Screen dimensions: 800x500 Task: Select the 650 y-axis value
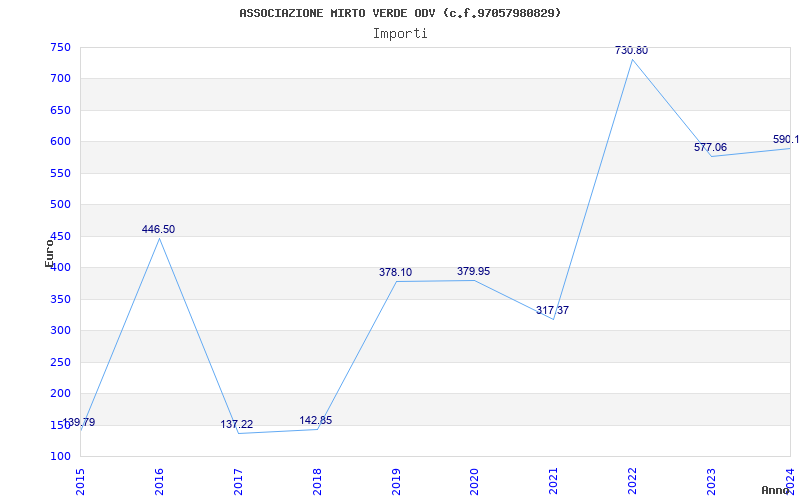(x=60, y=110)
